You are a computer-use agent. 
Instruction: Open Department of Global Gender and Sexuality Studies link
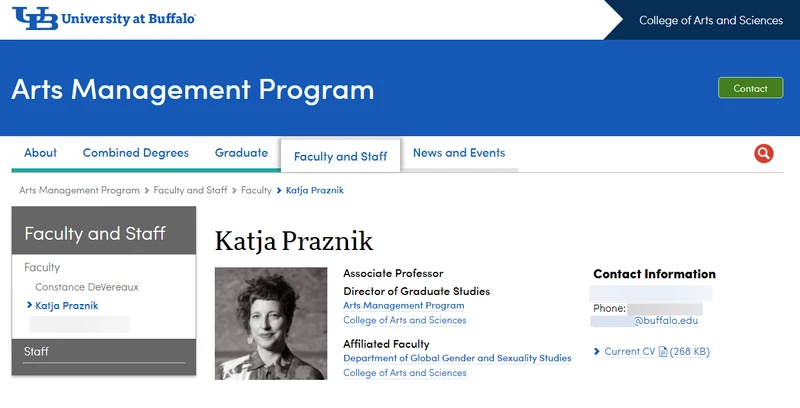pyautogui.click(x=457, y=358)
